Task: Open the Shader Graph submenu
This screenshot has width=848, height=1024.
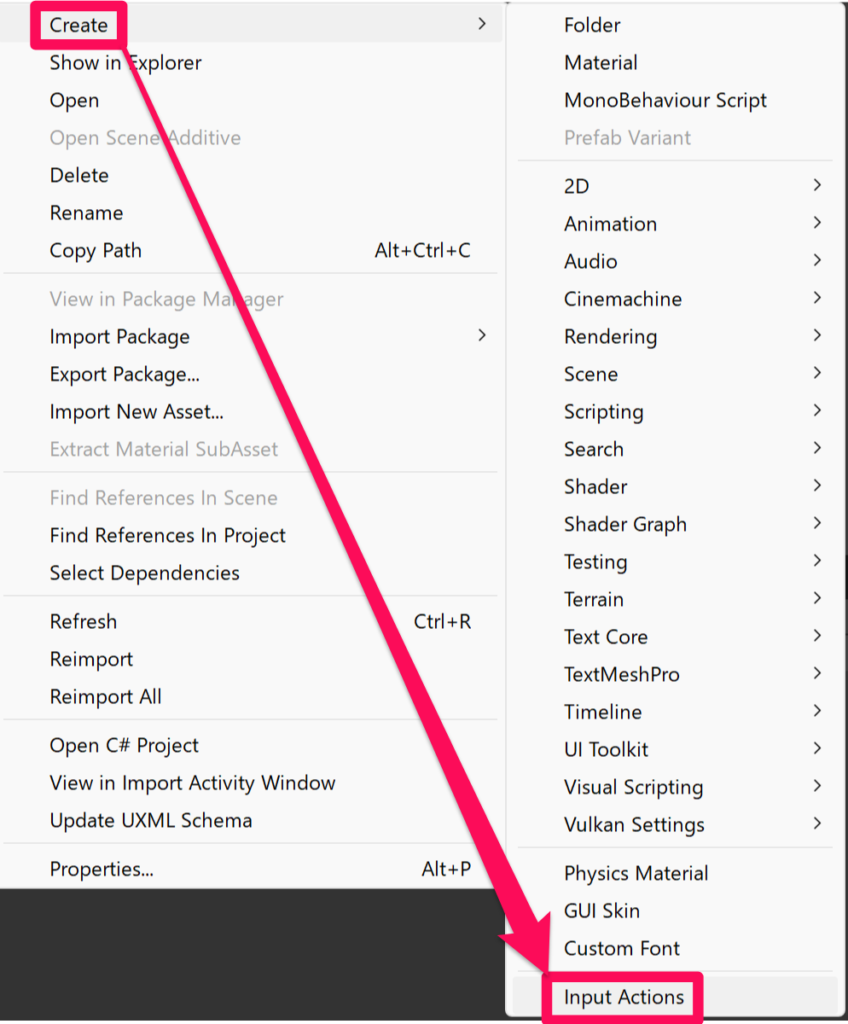Action: click(625, 524)
